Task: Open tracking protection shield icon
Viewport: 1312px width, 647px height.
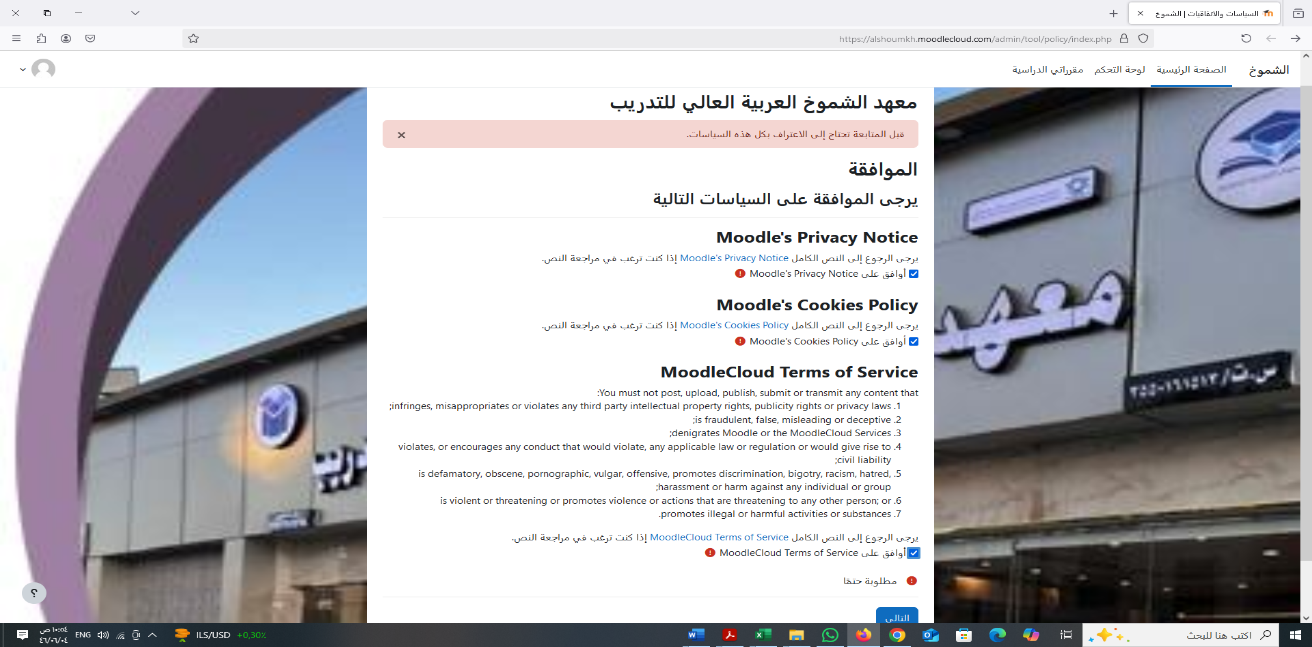Action: pos(1143,38)
